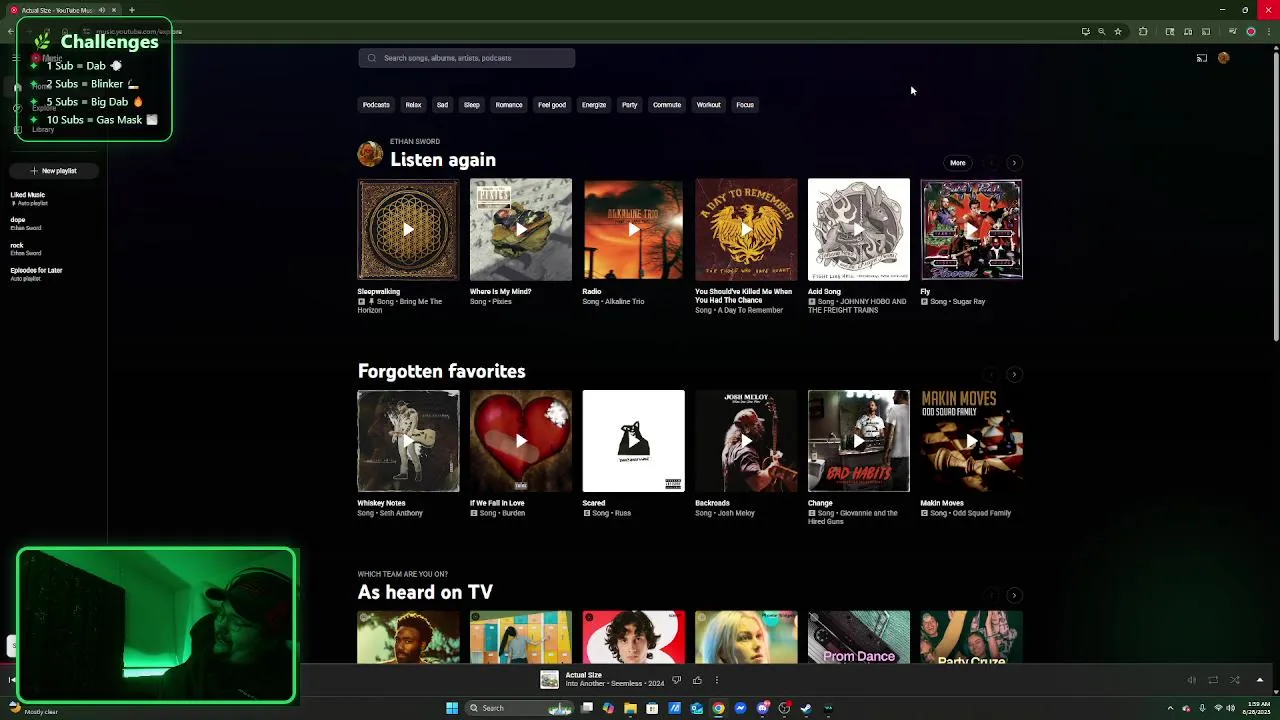Play If We Fall In Love cover
The width and height of the screenshot is (1280, 720).
521,441
